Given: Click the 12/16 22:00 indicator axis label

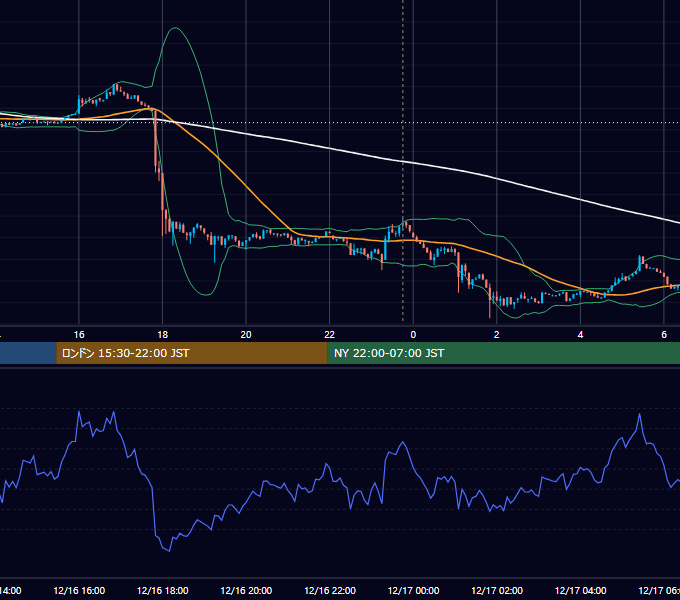Looking at the screenshot, I should 330,590.
